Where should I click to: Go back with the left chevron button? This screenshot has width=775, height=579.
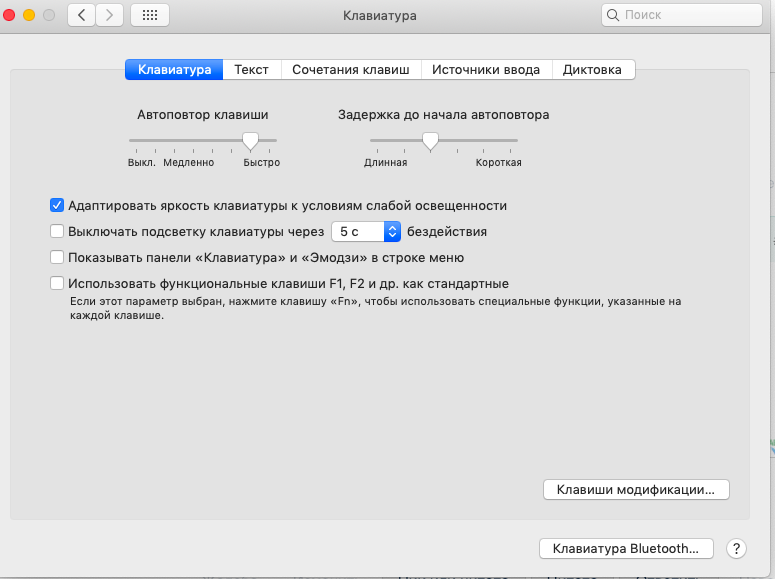82,15
